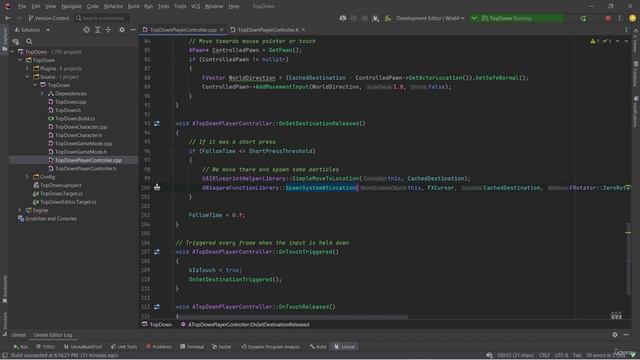The width and height of the screenshot is (640, 360).
Task: Select Scratches and Consoles node
Action: coord(51,219)
